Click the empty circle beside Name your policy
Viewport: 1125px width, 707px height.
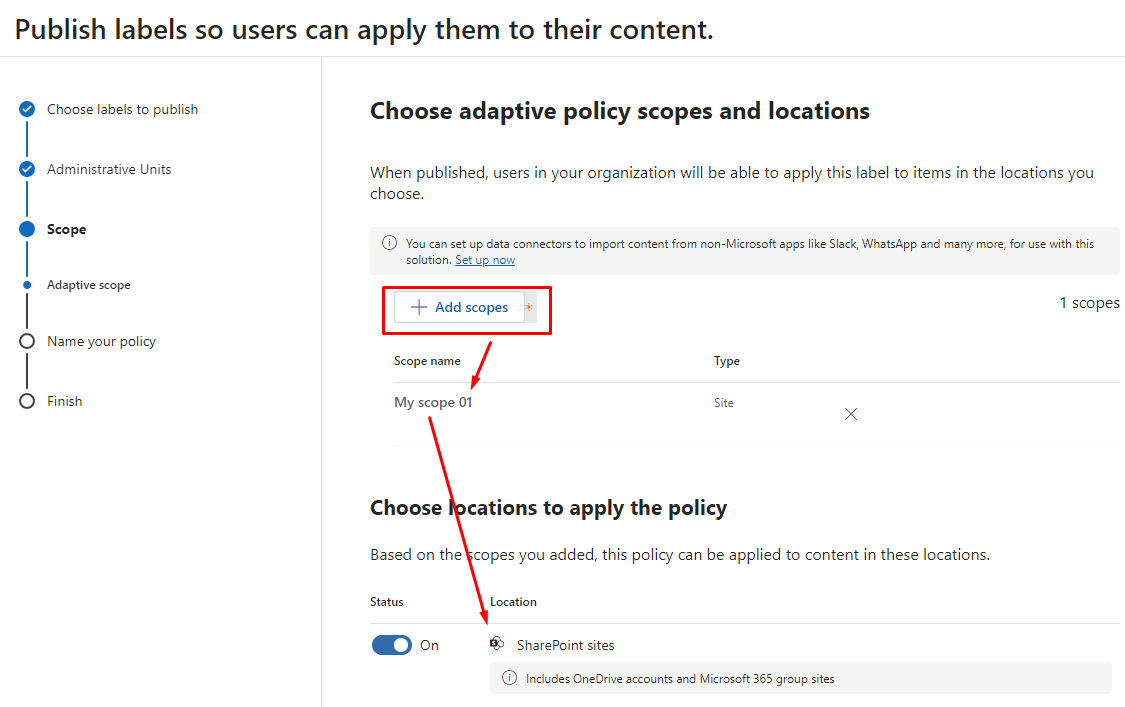pyautogui.click(x=27, y=341)
